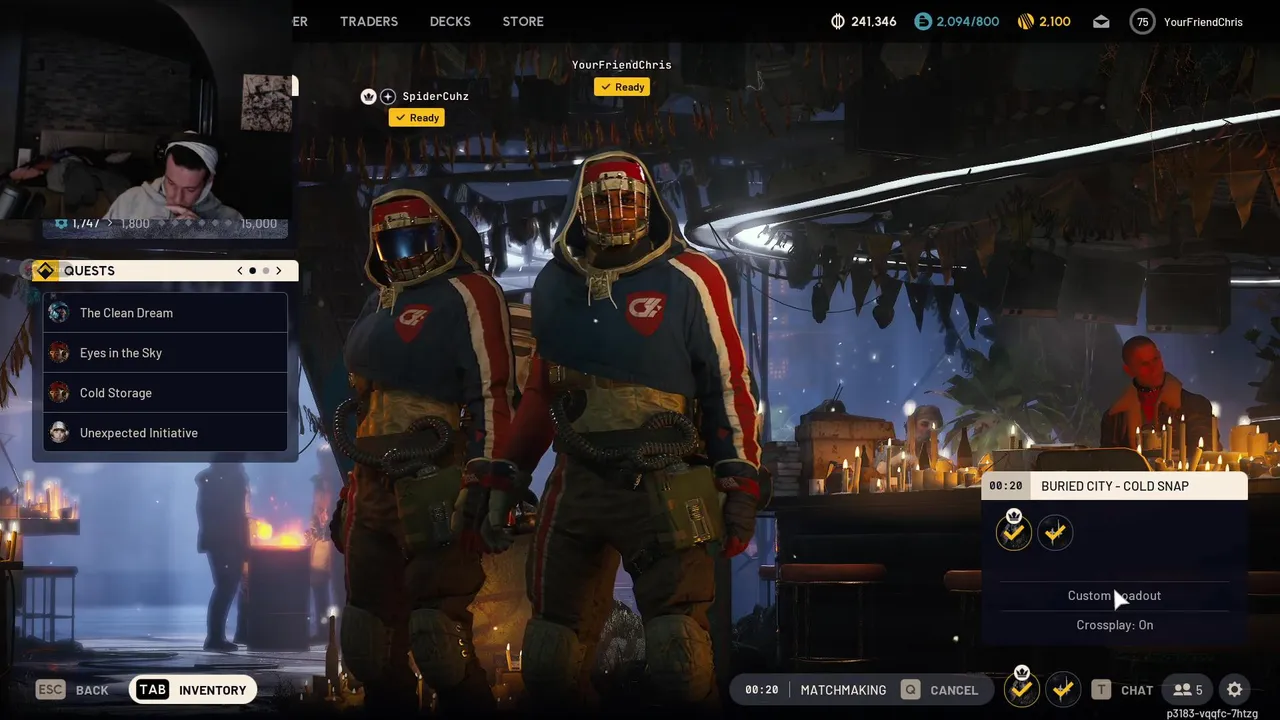The image size is (1280, 720).
Task: Open Inventory with TAB button
Action: click(x=193, y=690)
